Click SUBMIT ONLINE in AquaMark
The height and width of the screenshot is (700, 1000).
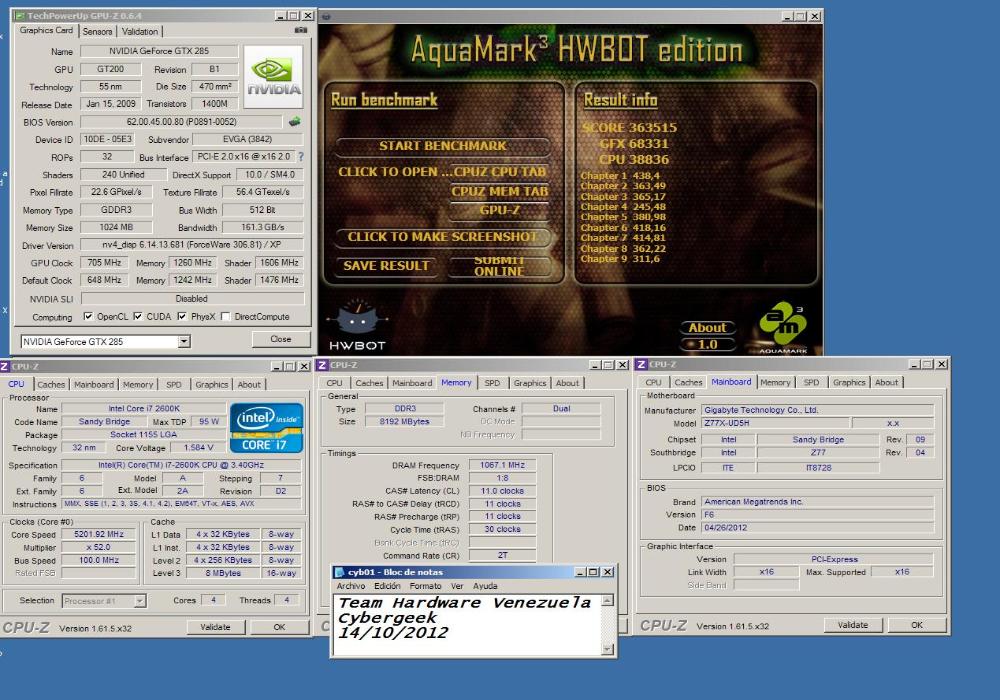pos(499,266)
